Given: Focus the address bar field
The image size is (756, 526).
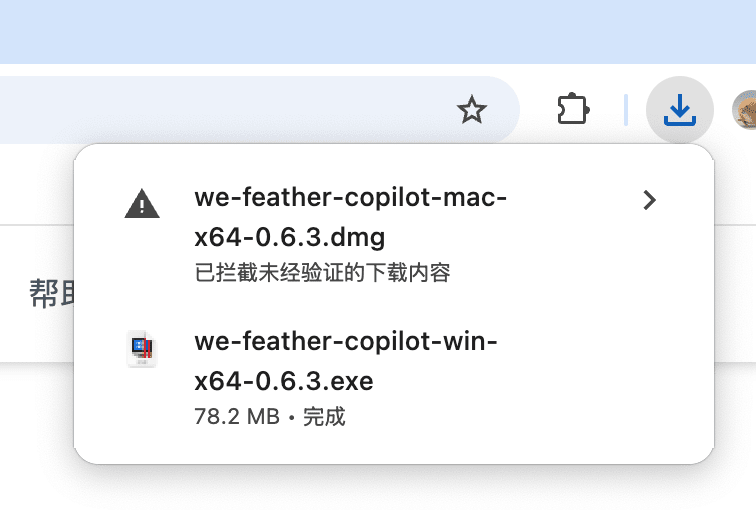Looking at the screenshot, I should click(200, 110).
